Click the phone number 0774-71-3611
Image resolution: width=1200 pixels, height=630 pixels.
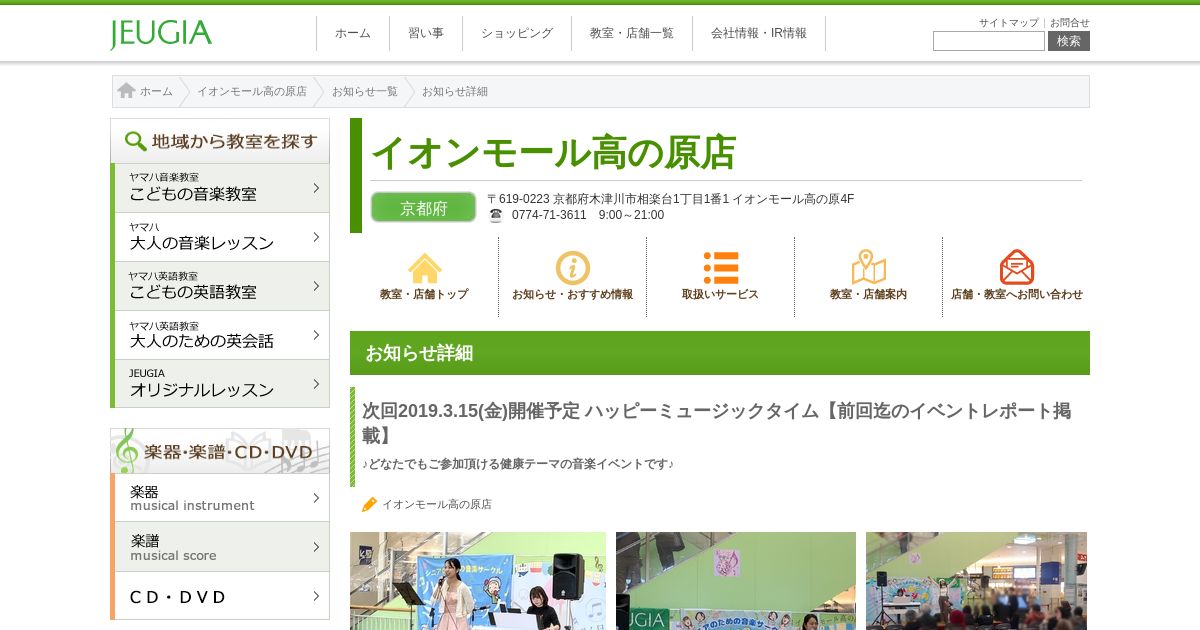click(549, 215)
